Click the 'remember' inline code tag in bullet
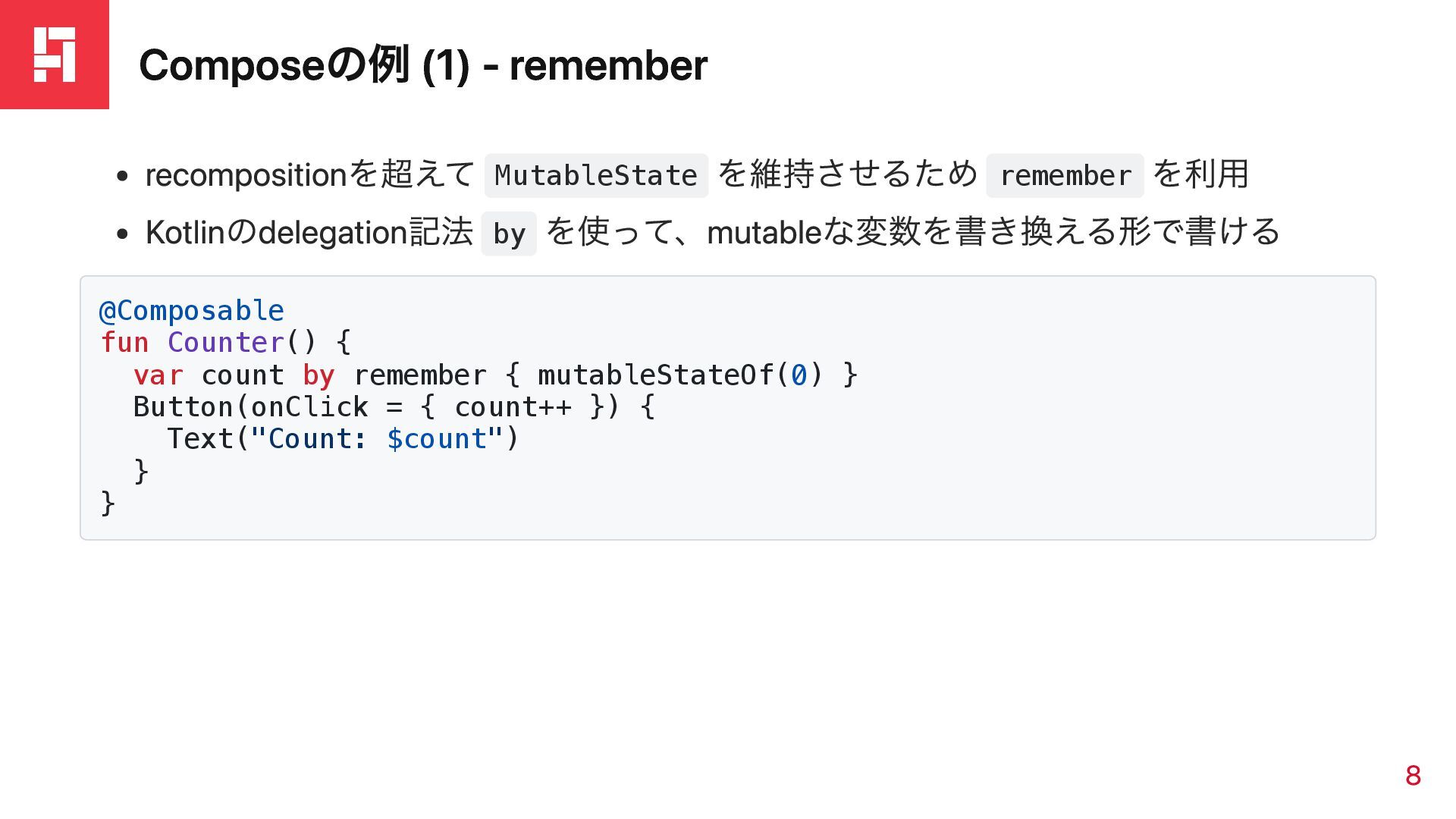 [1065, 176]
